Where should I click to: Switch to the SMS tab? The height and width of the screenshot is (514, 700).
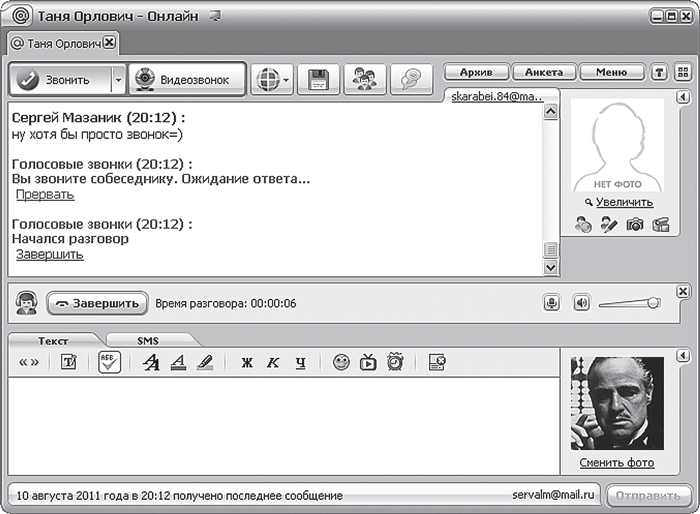[x=148, y=341]
